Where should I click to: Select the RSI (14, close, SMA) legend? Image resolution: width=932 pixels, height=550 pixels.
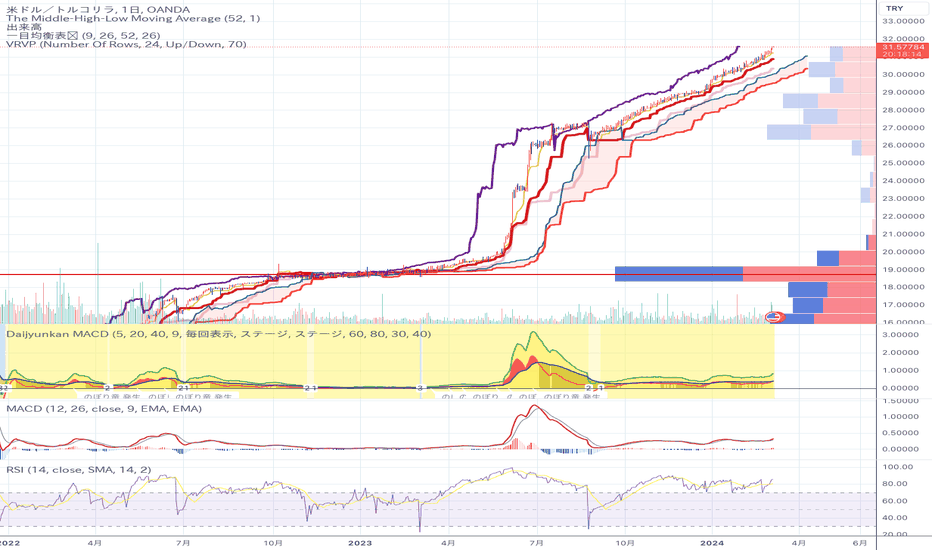click(78, 470)
